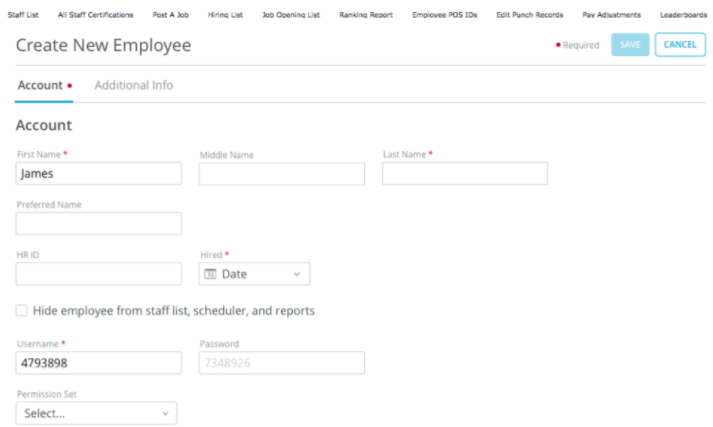
Task: Open Pay Adjustments page
Action: click(x=611, y=15)
